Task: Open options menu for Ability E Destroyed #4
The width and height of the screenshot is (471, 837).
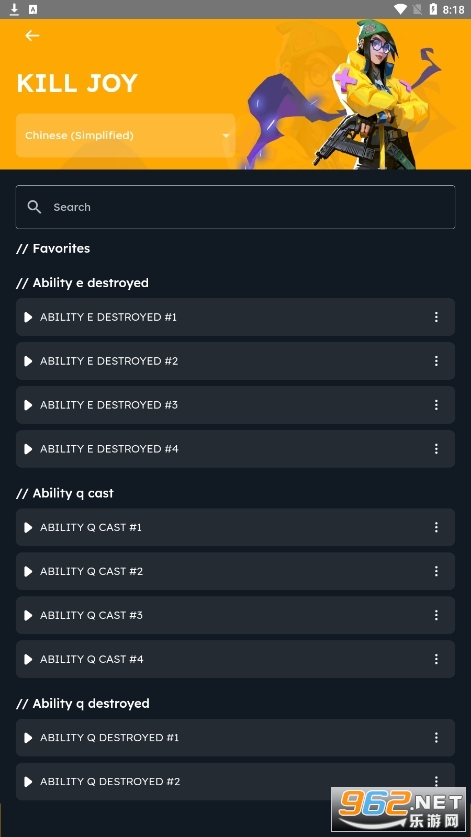Action: 436,449
